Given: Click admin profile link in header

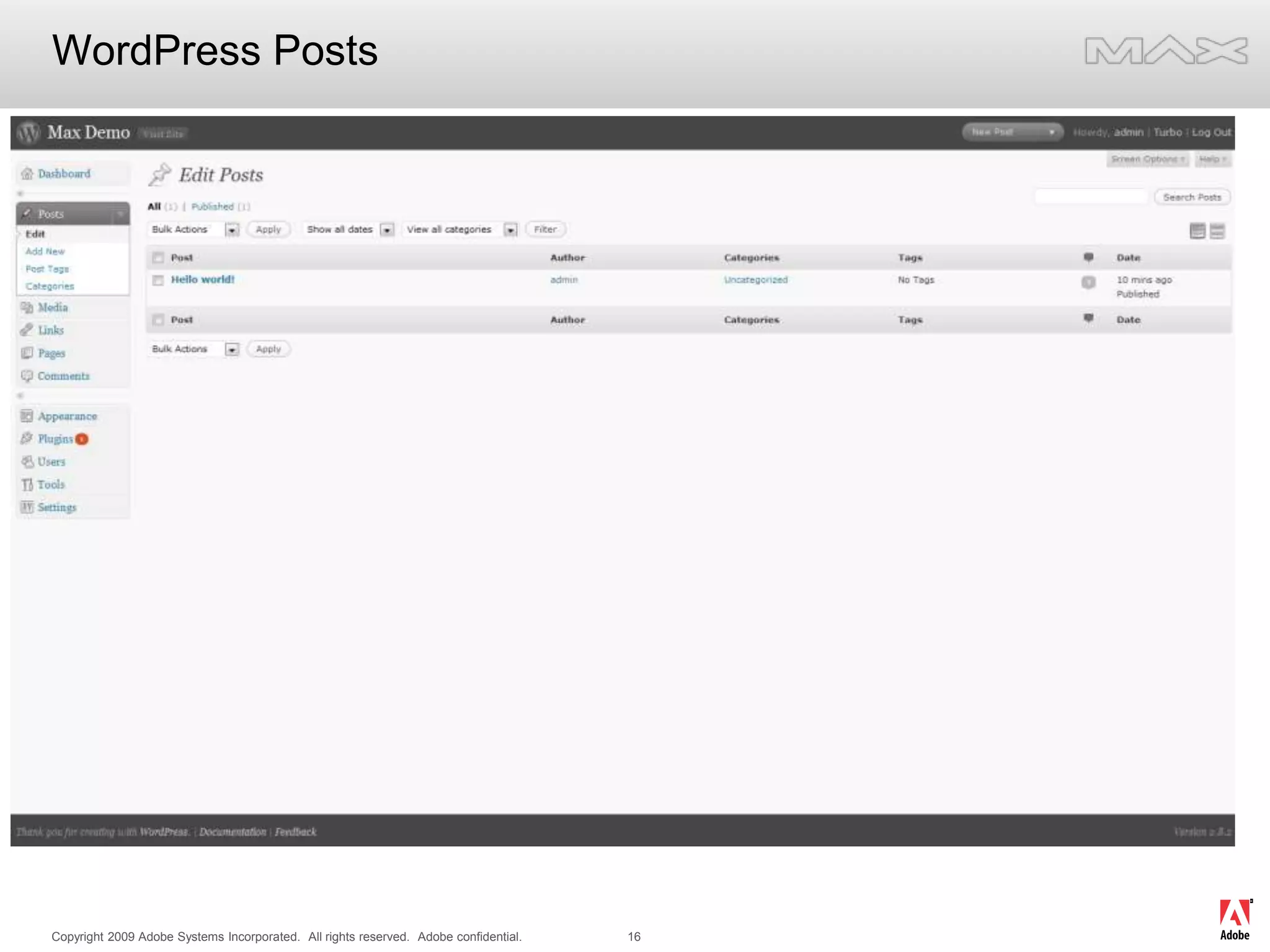Looking at the screenshot, I should coord(1129,132).
